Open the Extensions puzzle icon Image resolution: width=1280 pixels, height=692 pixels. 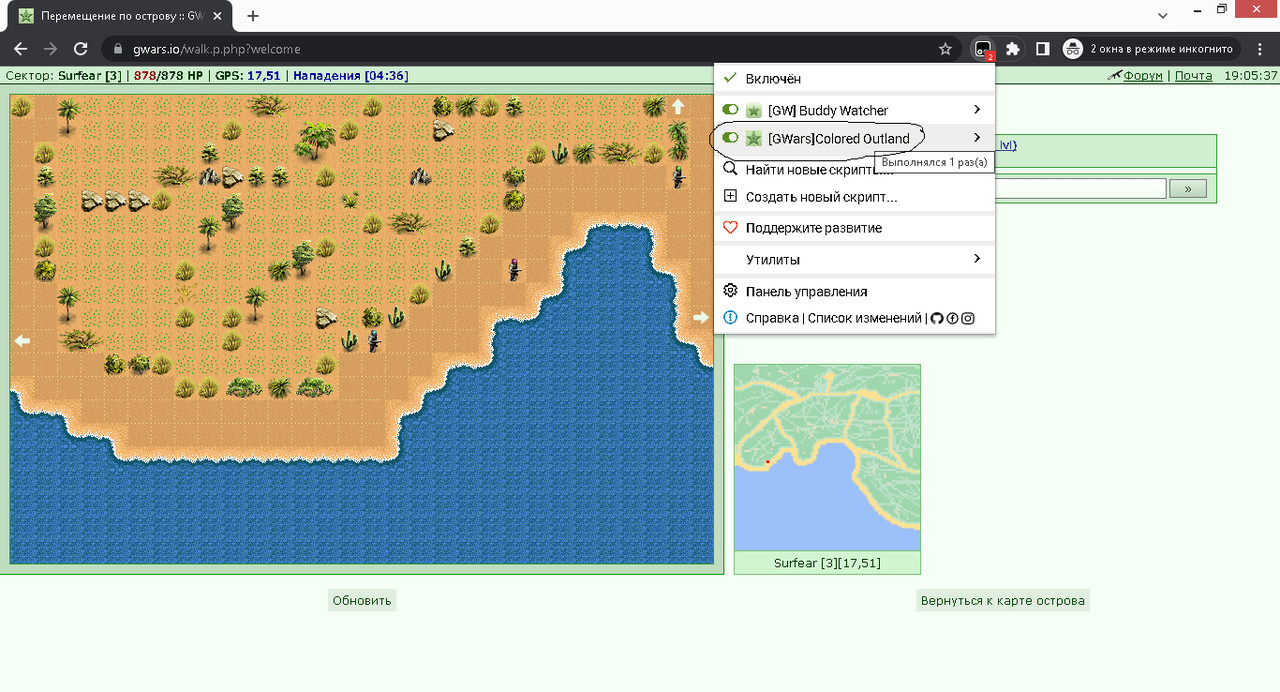coord(1013,48)
